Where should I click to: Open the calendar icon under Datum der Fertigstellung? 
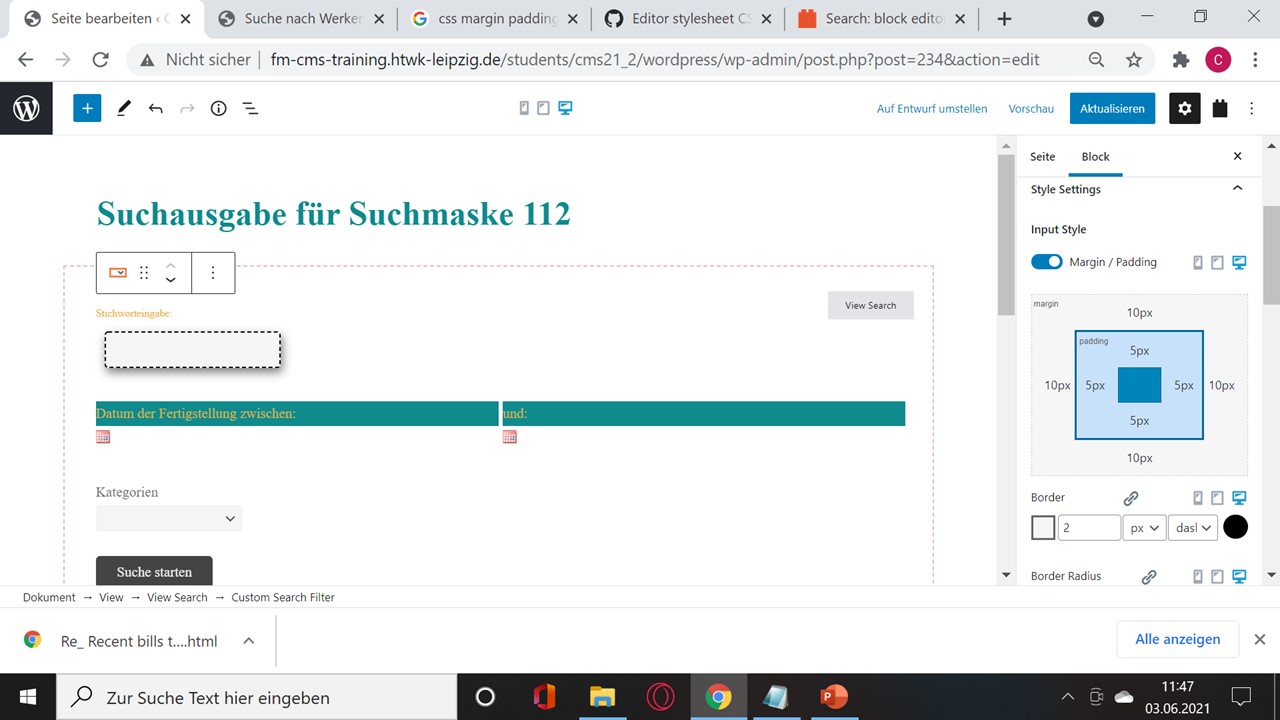(x=103, y=437)
